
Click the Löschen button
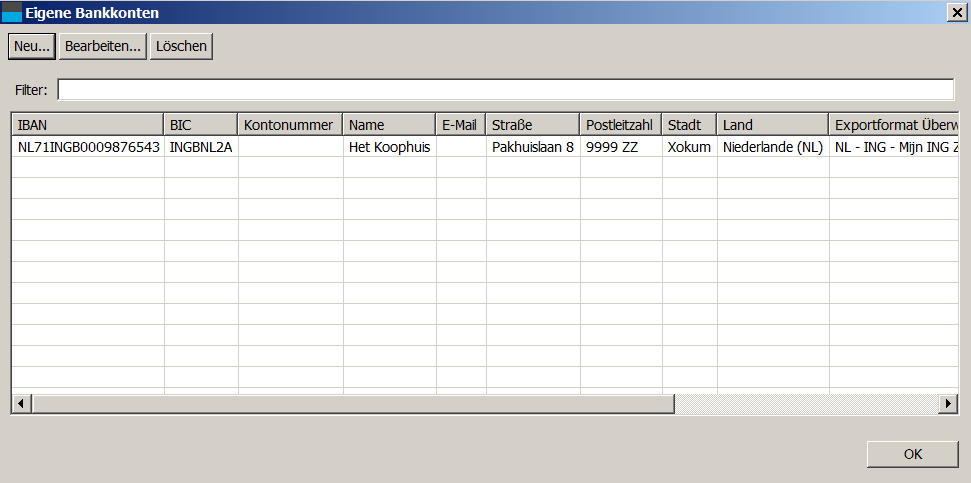point(181,46)
